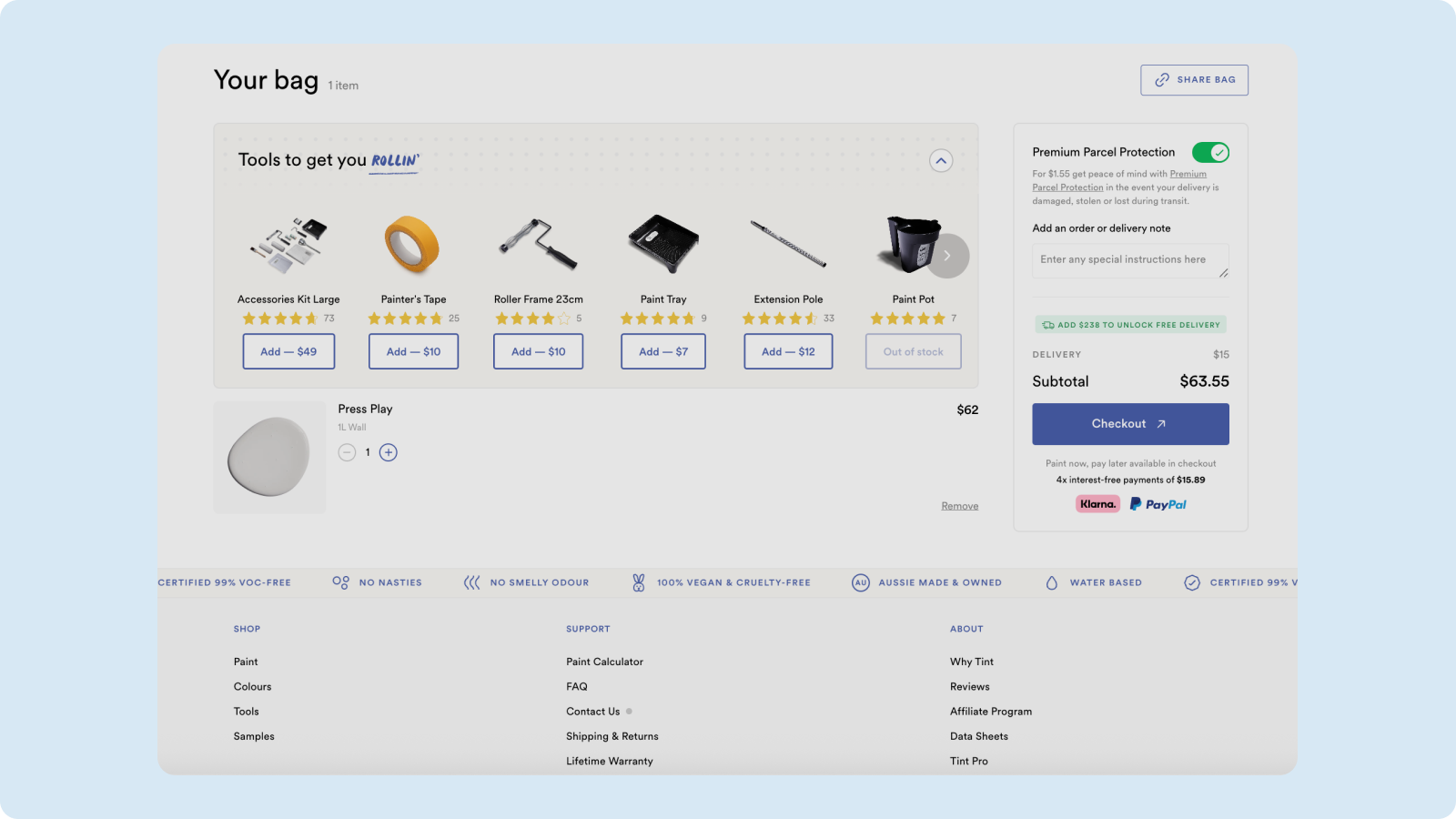Open Paint Calculator in the footer
Screen dimensions: 1456x819
pos(604,662)
